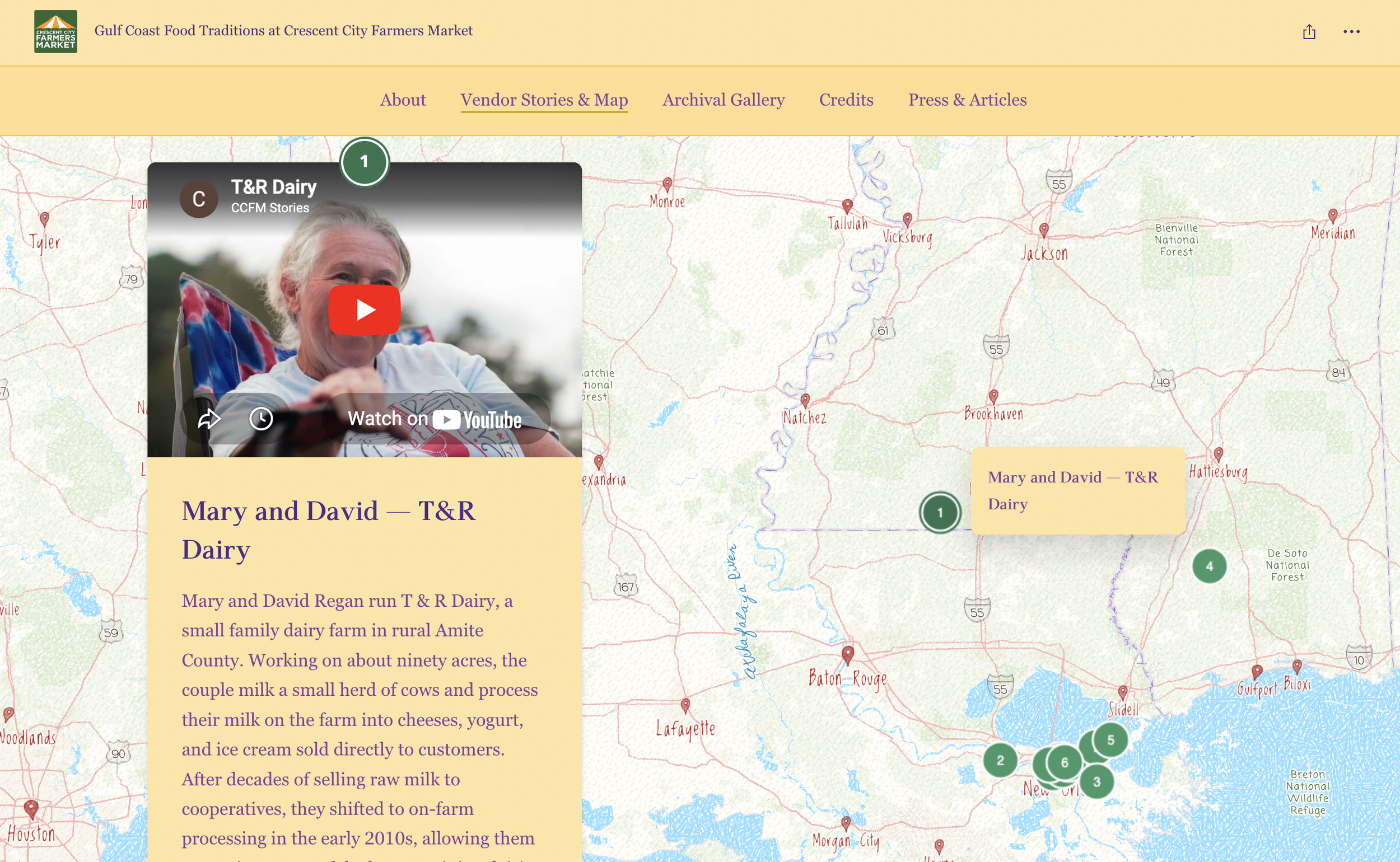The height and width of the screenshot is (862, 1400).
Task: Click the Bienville National Forest label
Action: point(1177,240)
